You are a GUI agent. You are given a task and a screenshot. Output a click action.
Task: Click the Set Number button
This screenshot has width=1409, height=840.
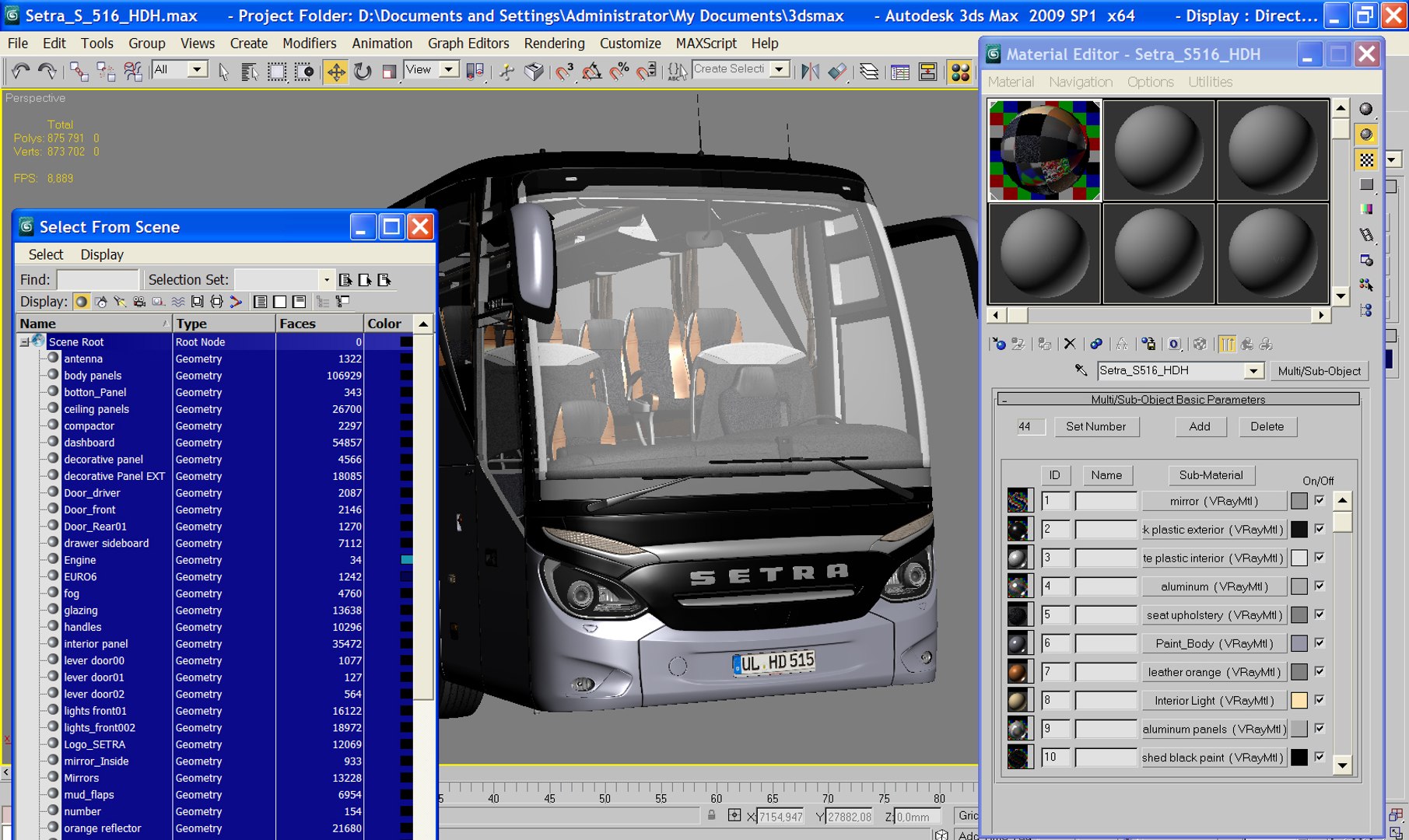(1095, 426)
